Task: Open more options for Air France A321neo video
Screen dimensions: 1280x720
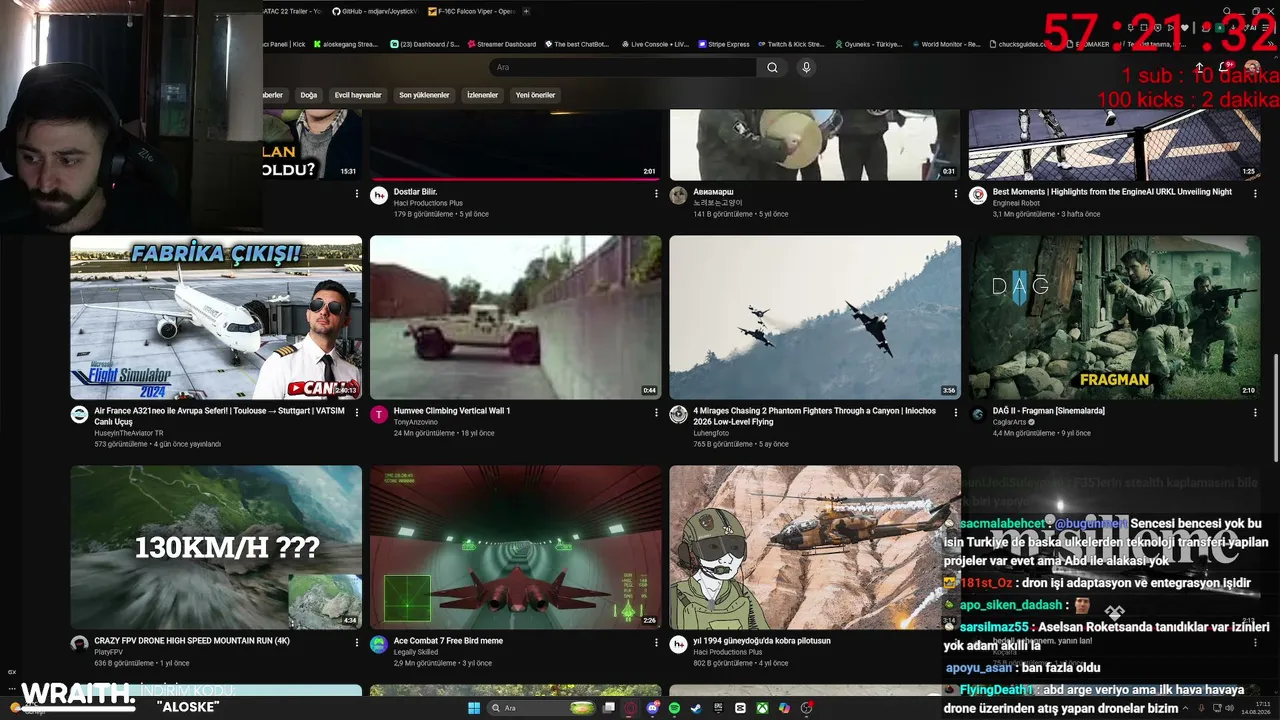Action: click(357, 412)
